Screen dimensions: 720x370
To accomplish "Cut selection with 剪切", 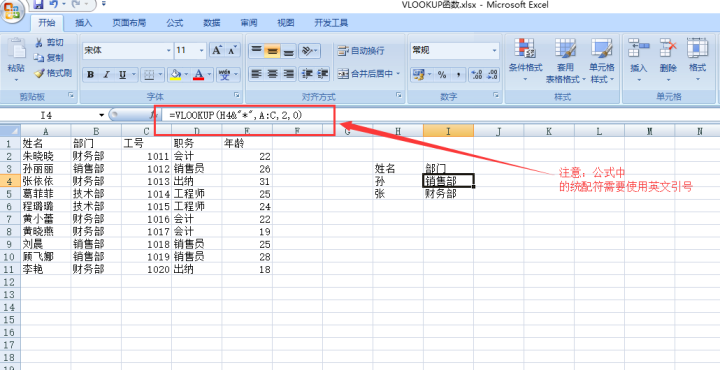I will click(49, 43).
